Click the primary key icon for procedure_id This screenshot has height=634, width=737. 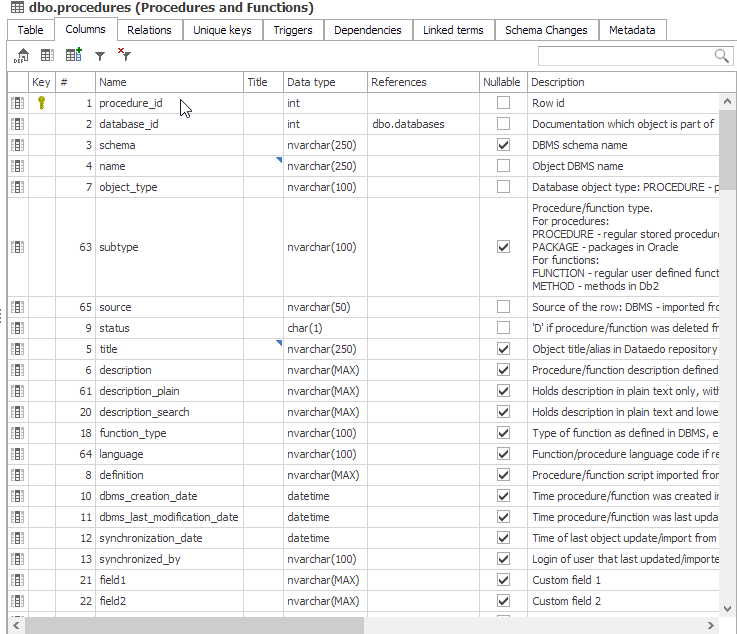(41, 103)
